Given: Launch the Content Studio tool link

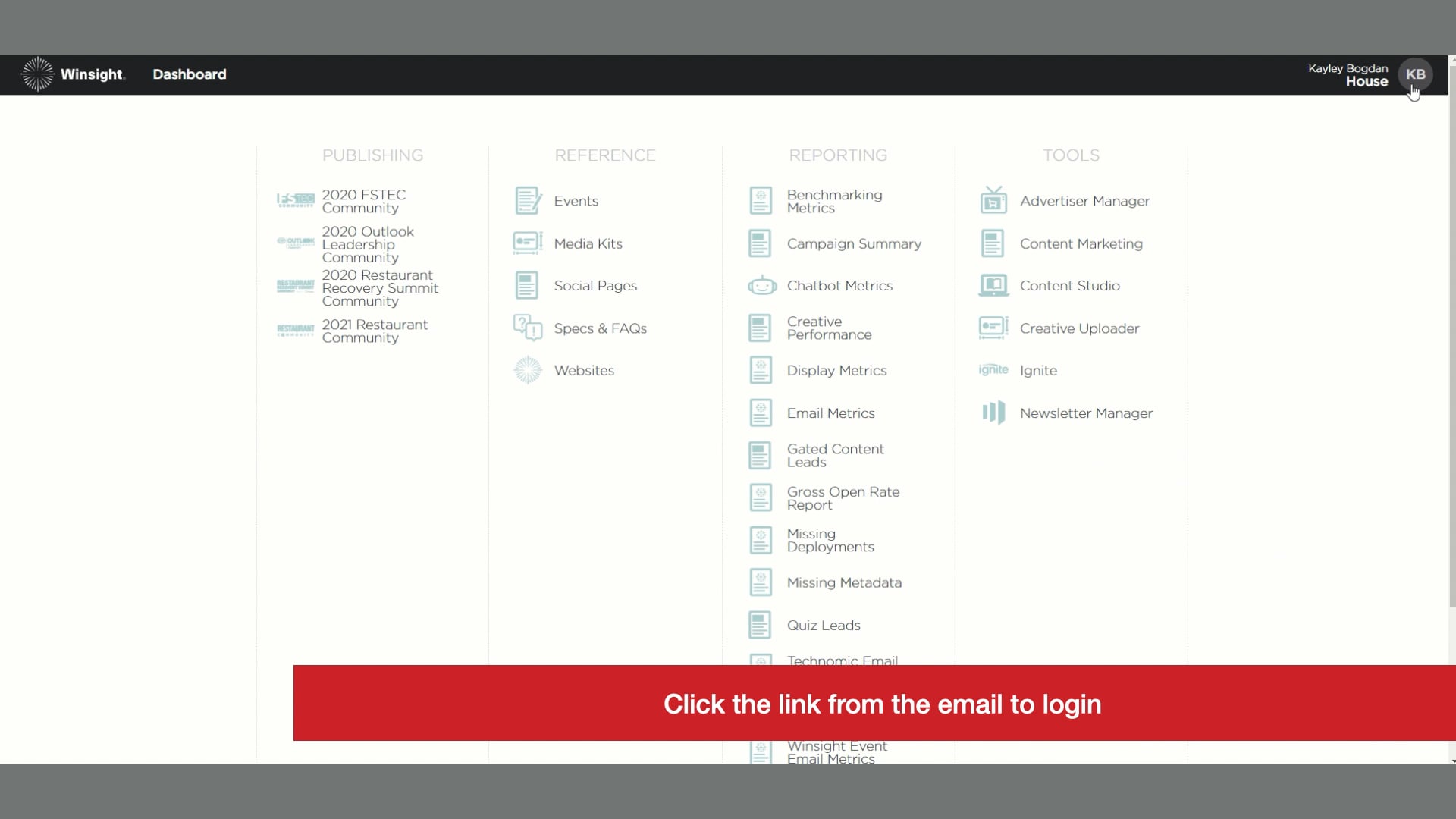Looking at the screenshot, I should click(1069, 286).
